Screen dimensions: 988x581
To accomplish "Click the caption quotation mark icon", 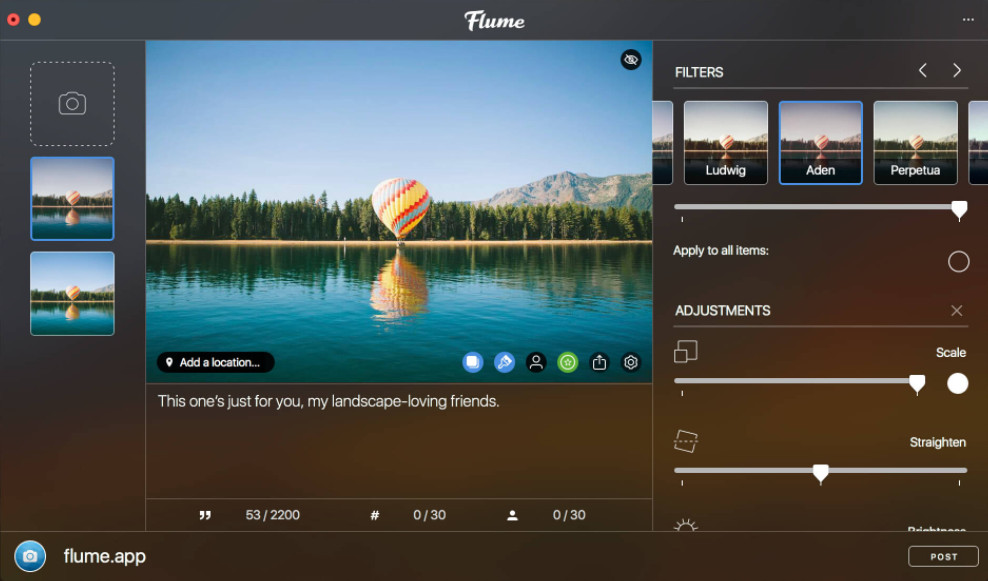I will point(205,515).
